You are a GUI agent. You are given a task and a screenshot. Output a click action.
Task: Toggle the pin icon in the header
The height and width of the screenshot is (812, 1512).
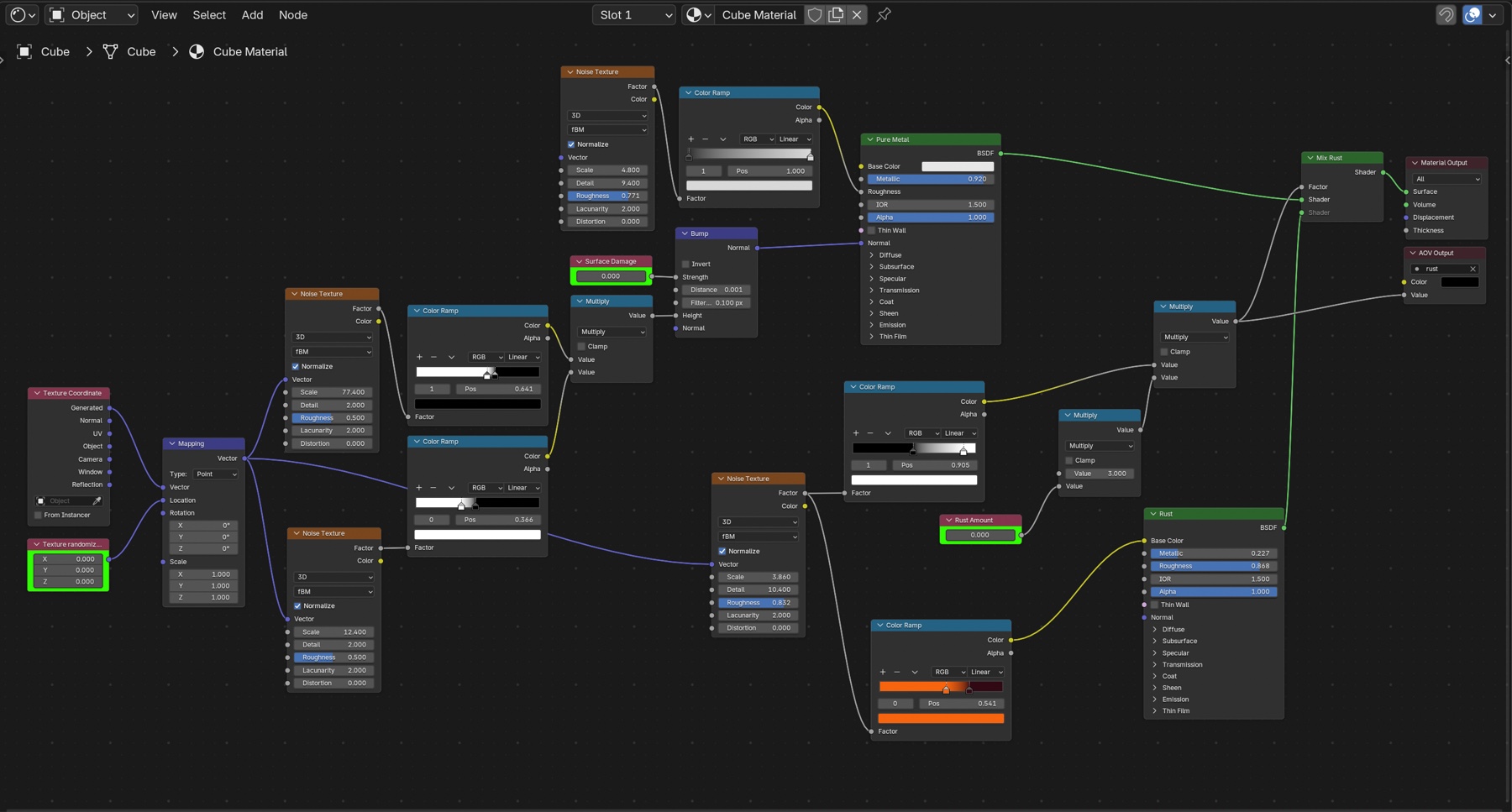tap(884, 15)
